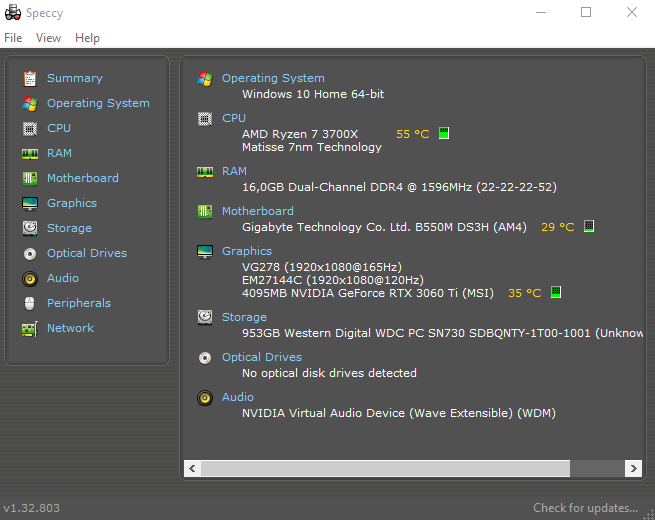The image size is (655, 520).
Task: Click the 35 °C GPU temperature value
Action: [x=525, y=294]
